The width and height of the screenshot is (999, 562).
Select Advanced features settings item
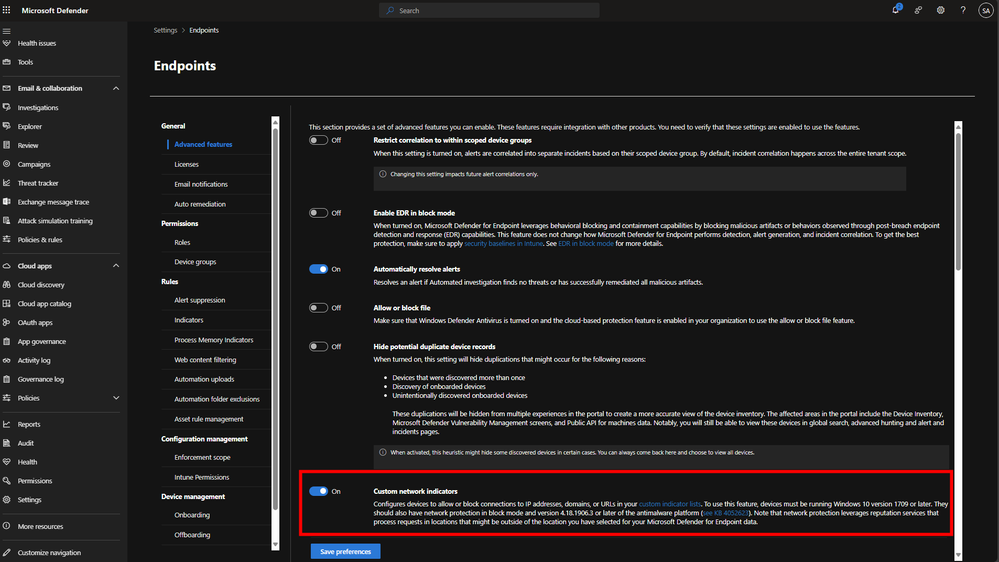click(x=203, y=145)
